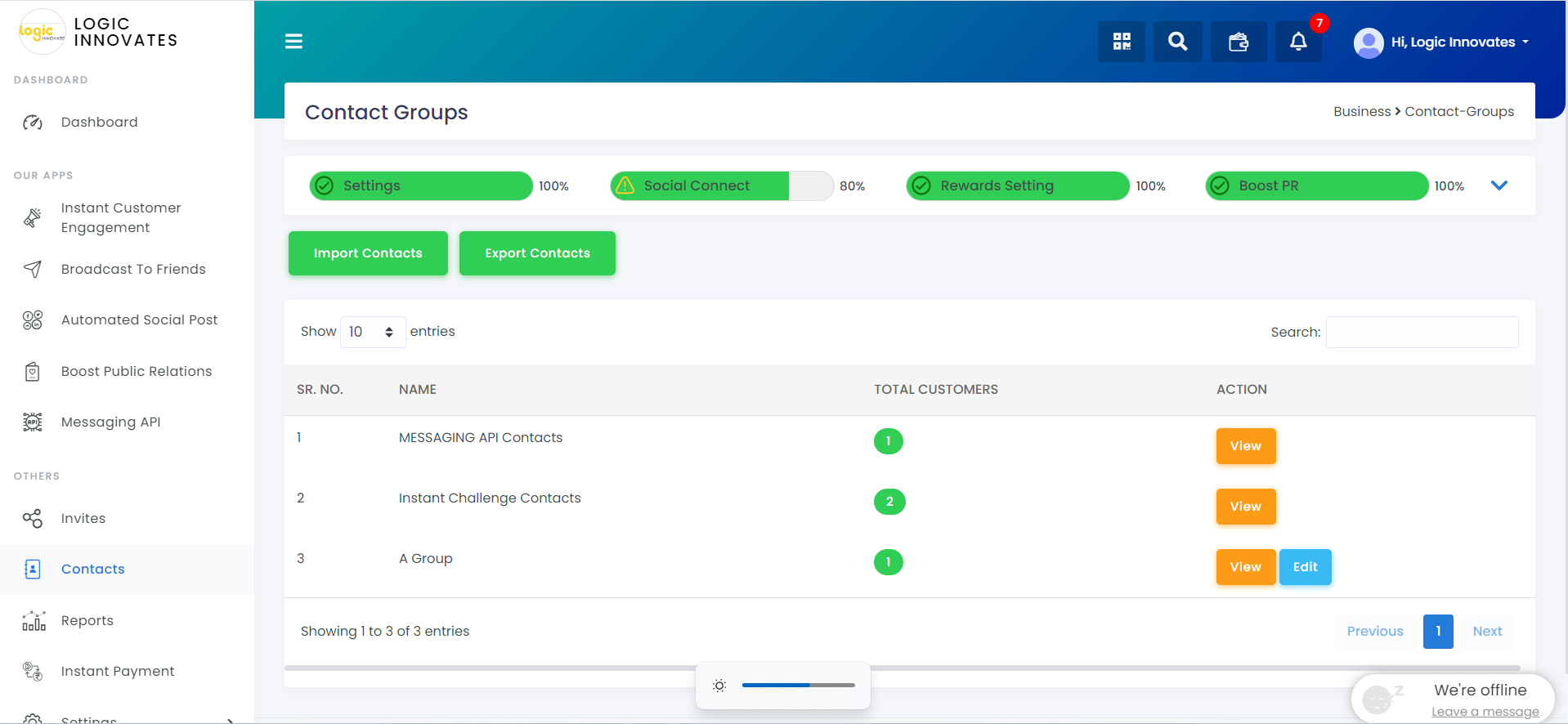
Task: Sort by the NAME column header
Action: point(418,390)
